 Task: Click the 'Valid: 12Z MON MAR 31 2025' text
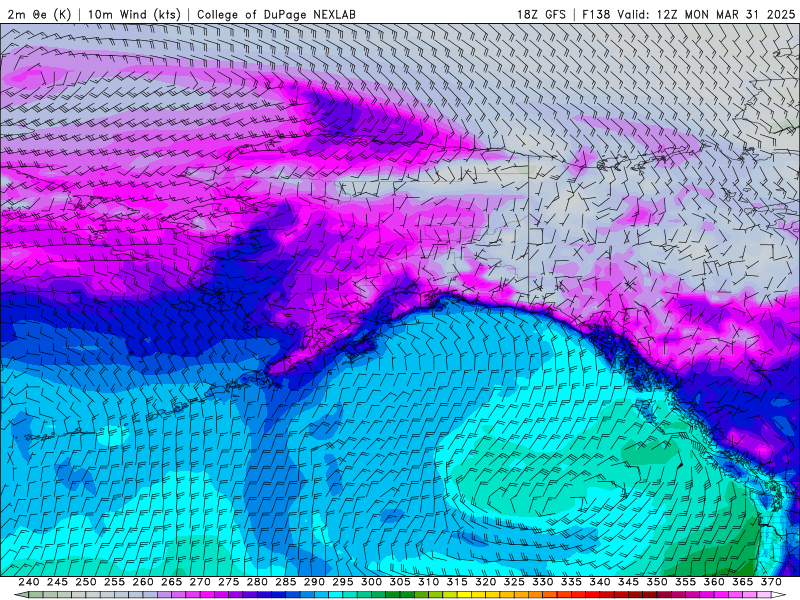pyautogui.click(x=706, y=14)
